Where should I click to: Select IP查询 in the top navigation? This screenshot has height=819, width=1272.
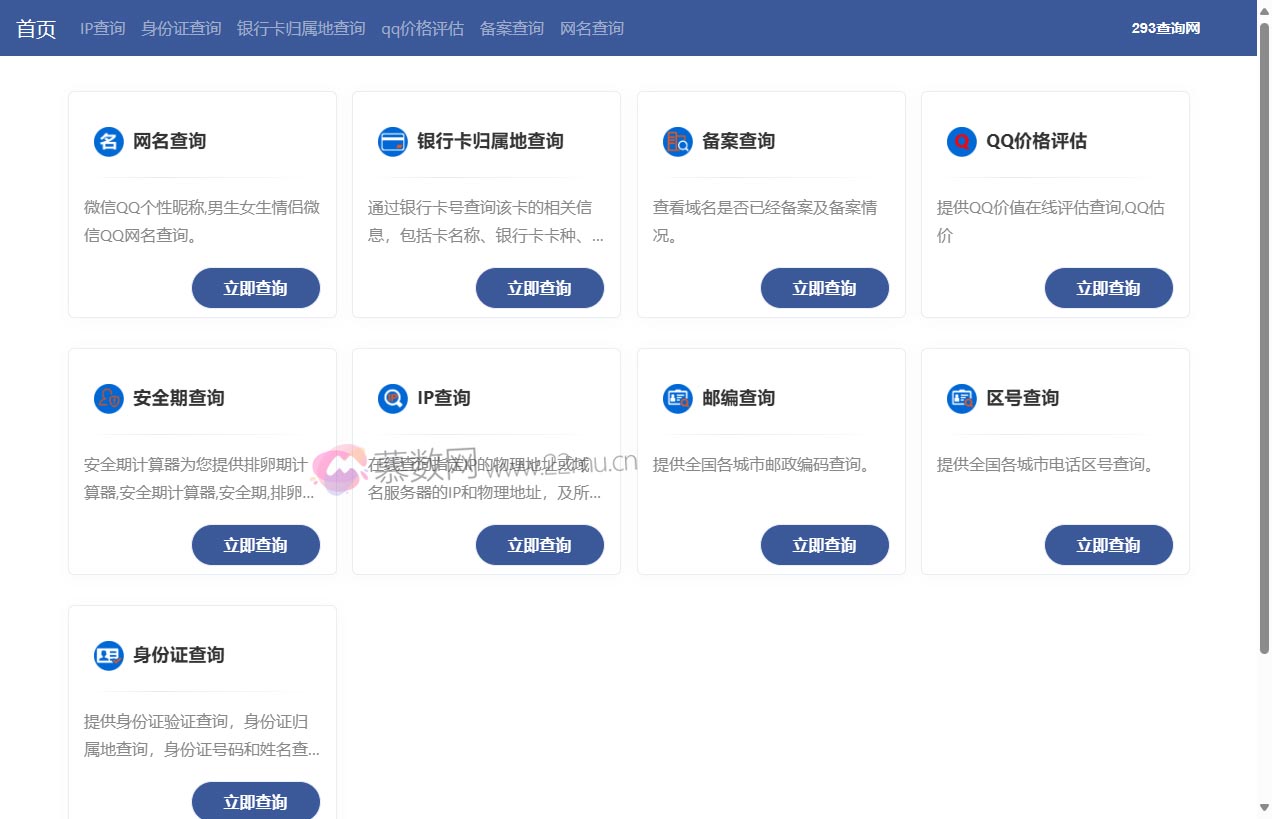coord(102,29)
